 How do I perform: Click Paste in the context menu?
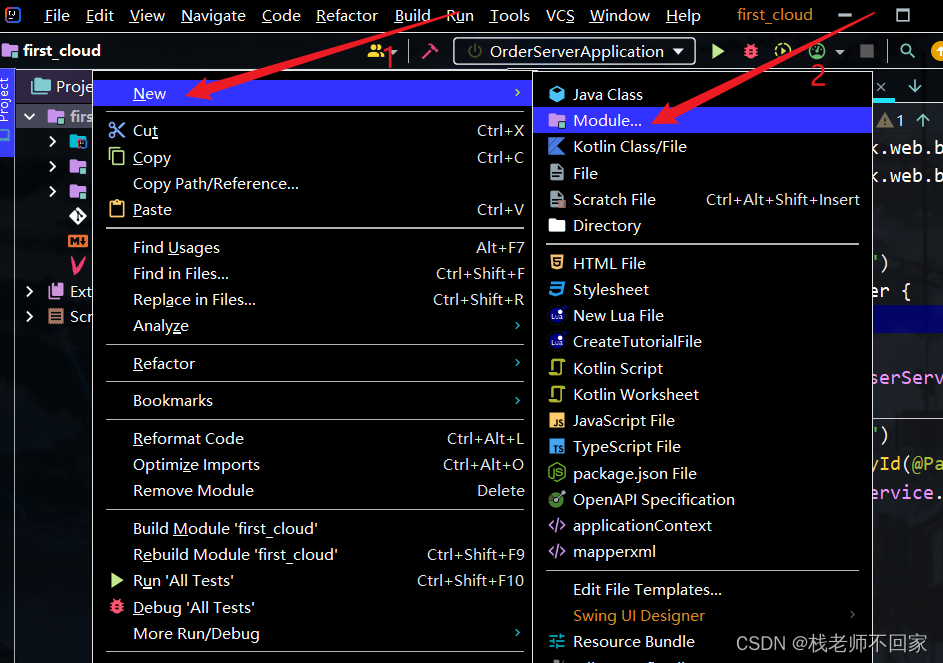(313, 209)
